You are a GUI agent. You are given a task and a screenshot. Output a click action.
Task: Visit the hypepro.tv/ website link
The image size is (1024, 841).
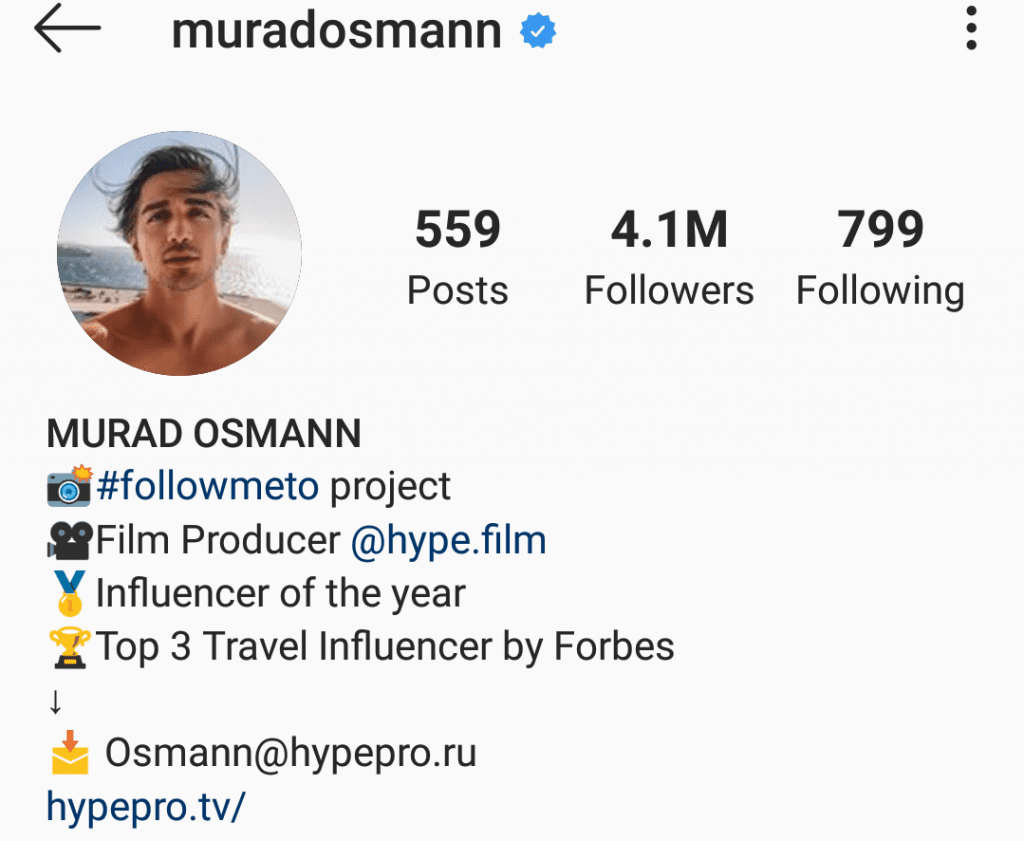click(146, 806)
